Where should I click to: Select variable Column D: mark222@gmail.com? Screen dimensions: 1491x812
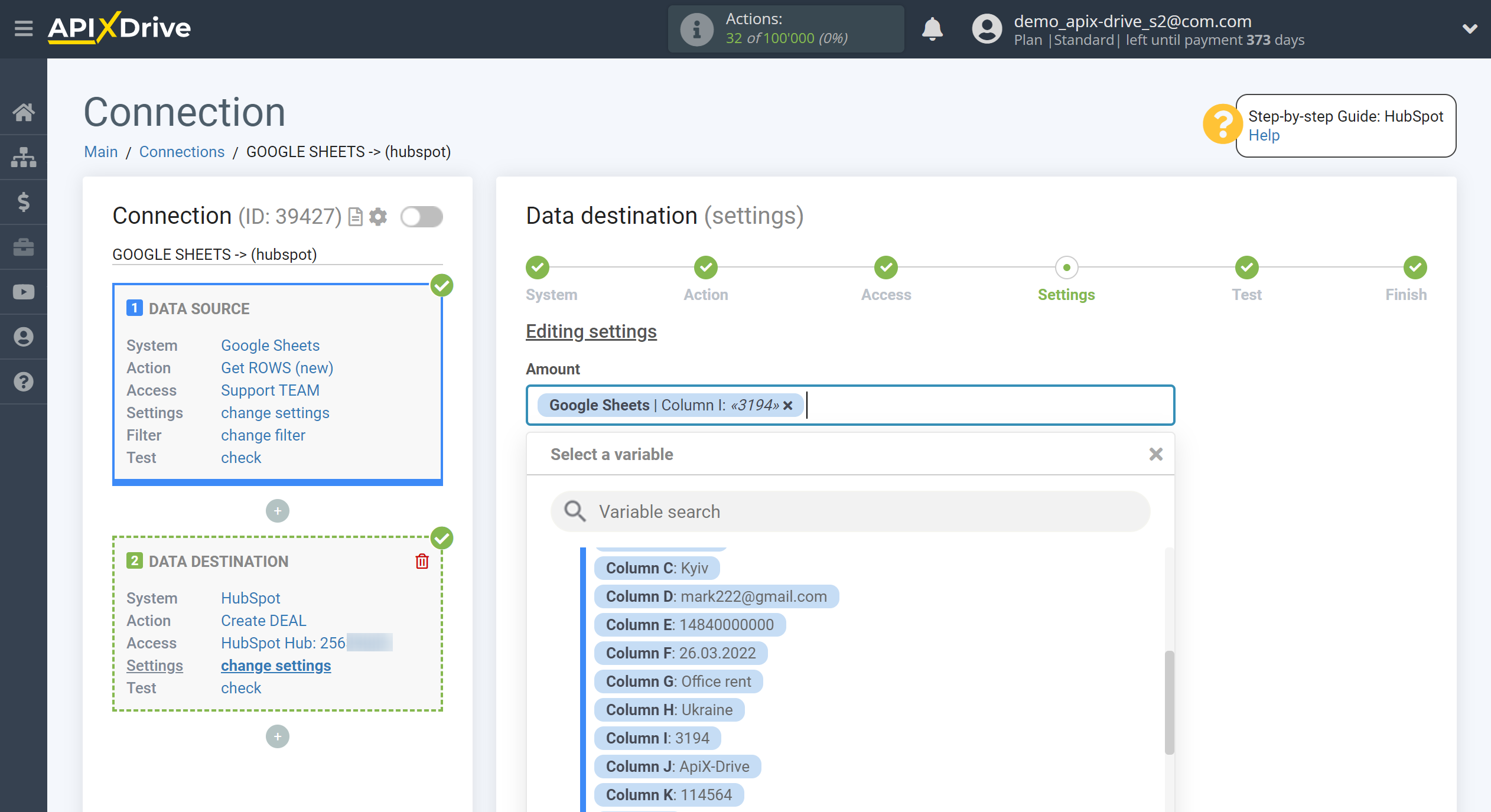click(717, 596)
